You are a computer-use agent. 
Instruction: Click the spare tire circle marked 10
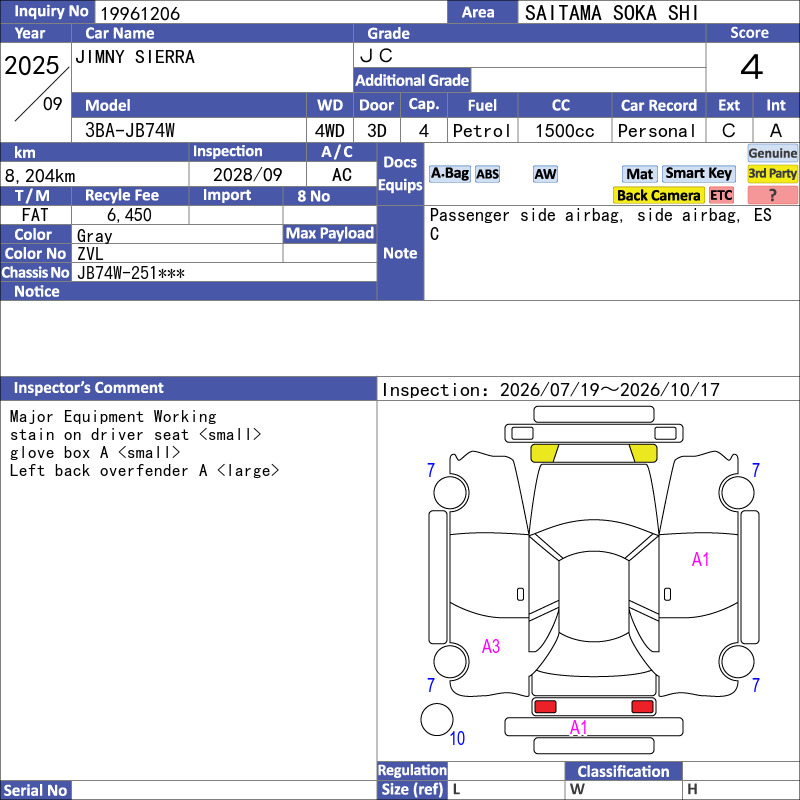tap(437, 719)
